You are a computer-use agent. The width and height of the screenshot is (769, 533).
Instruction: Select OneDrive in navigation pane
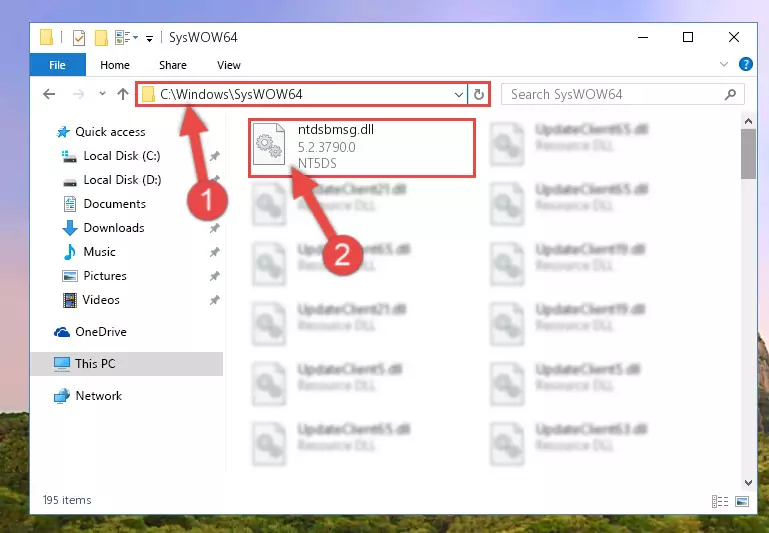coord(101,332)
